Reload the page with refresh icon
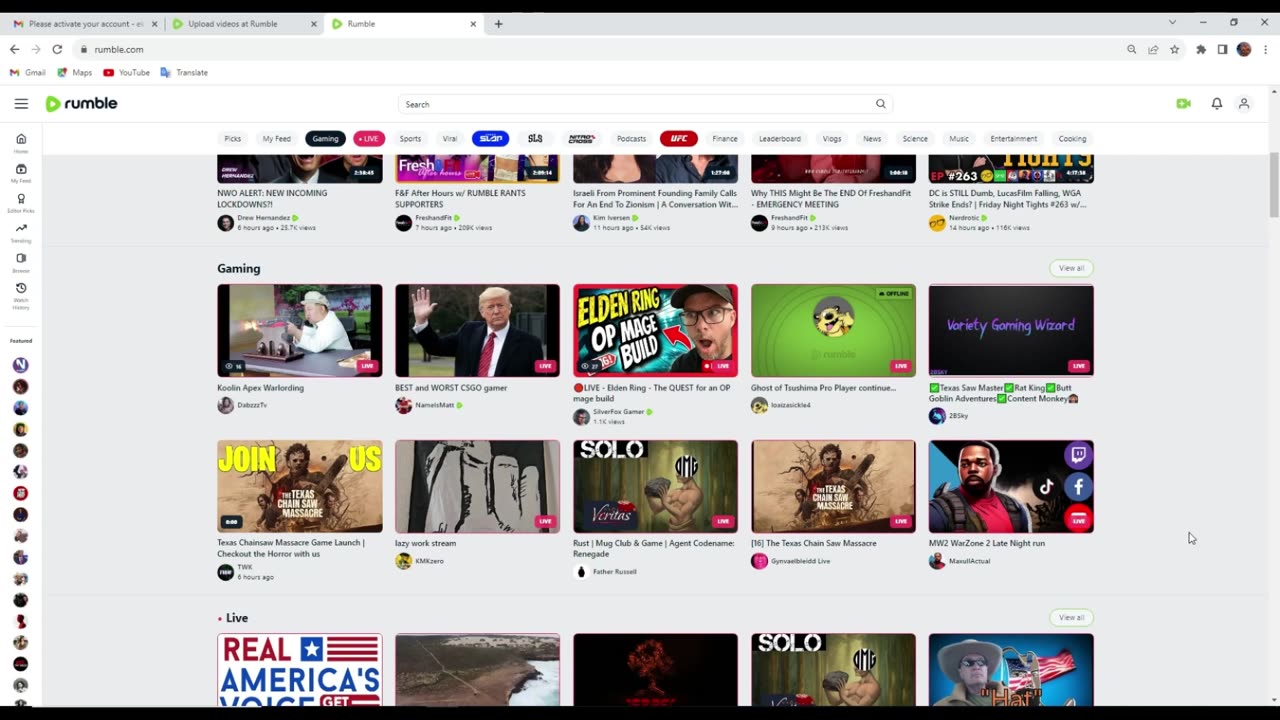The image size is (1280, 720). (x=57, y=49)
